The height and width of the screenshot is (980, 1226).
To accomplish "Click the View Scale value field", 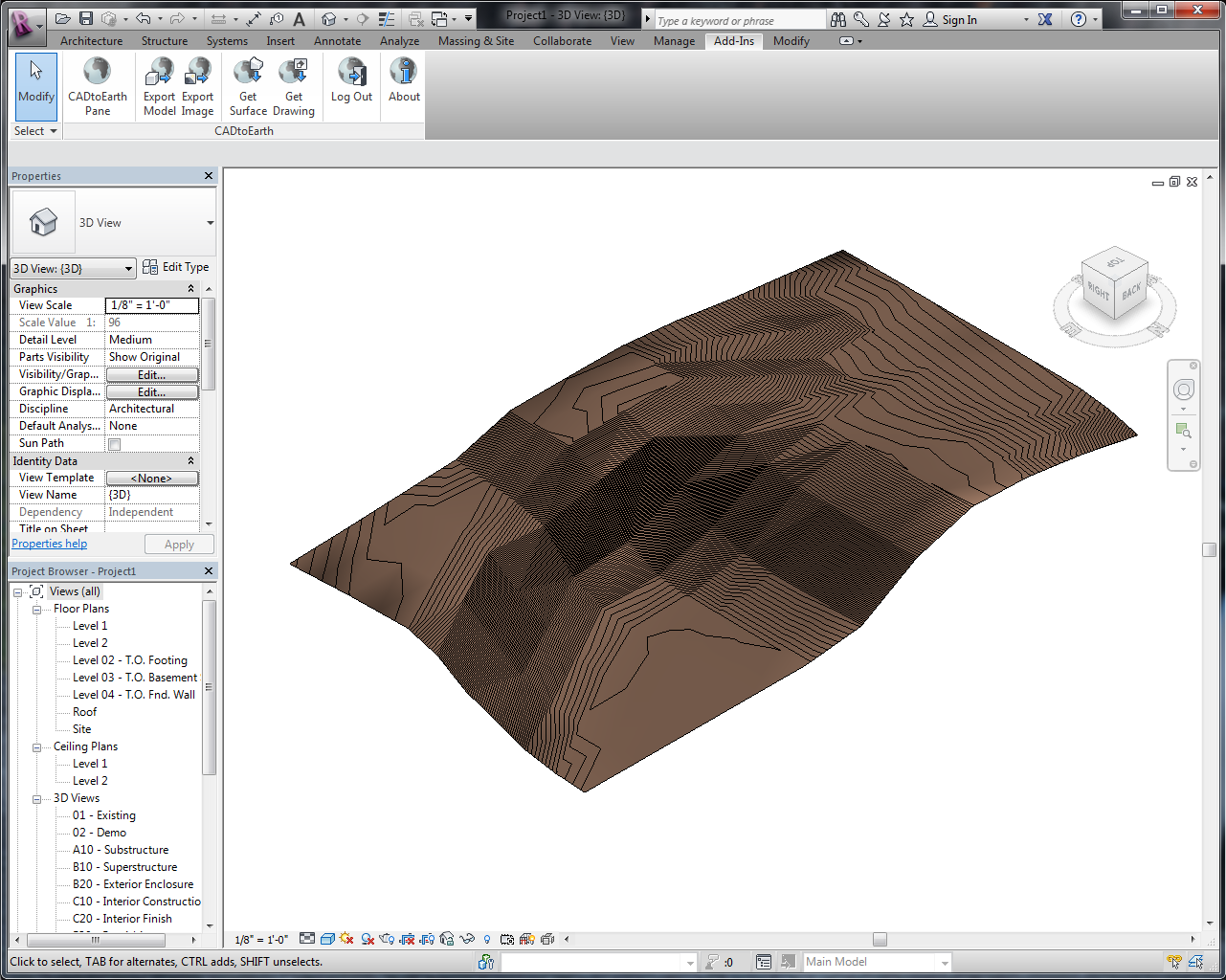I will click(152, 305).
